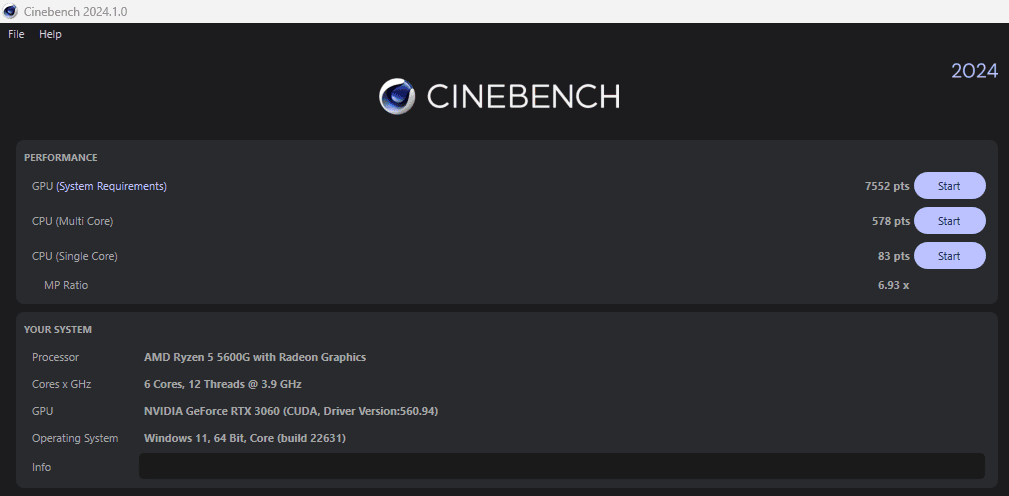
Task: Click the Operating System label
Action: [75, 438]
